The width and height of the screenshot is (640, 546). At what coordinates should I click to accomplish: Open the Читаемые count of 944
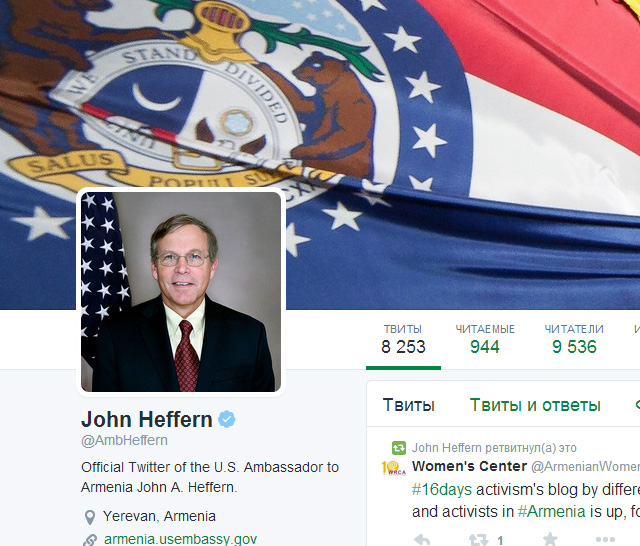[x=485, y=341]
